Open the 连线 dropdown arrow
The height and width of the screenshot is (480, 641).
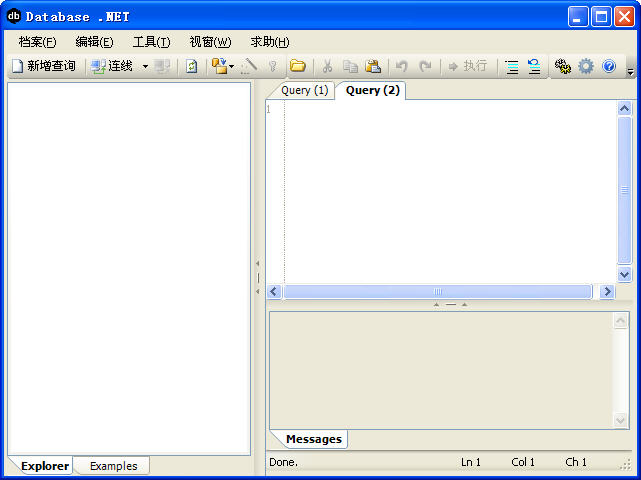[x=145, y=66]
